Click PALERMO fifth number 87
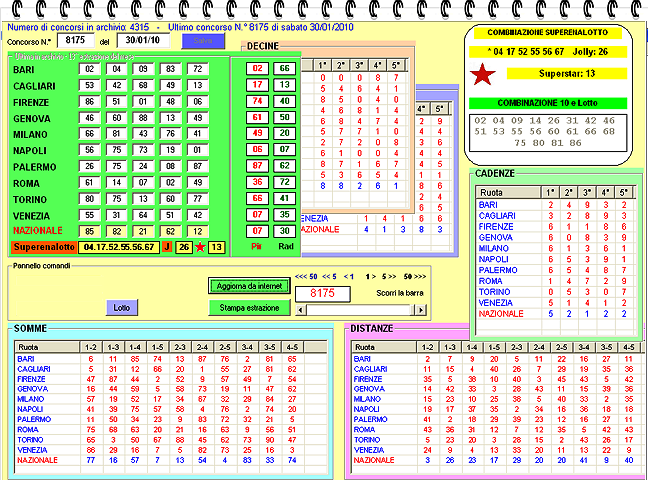648x480 pixels. pyautogui.click(x=198, y=166)
